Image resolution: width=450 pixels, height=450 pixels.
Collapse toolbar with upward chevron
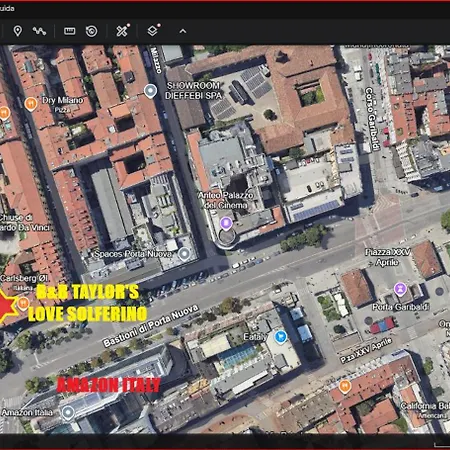tap(183, 31)
